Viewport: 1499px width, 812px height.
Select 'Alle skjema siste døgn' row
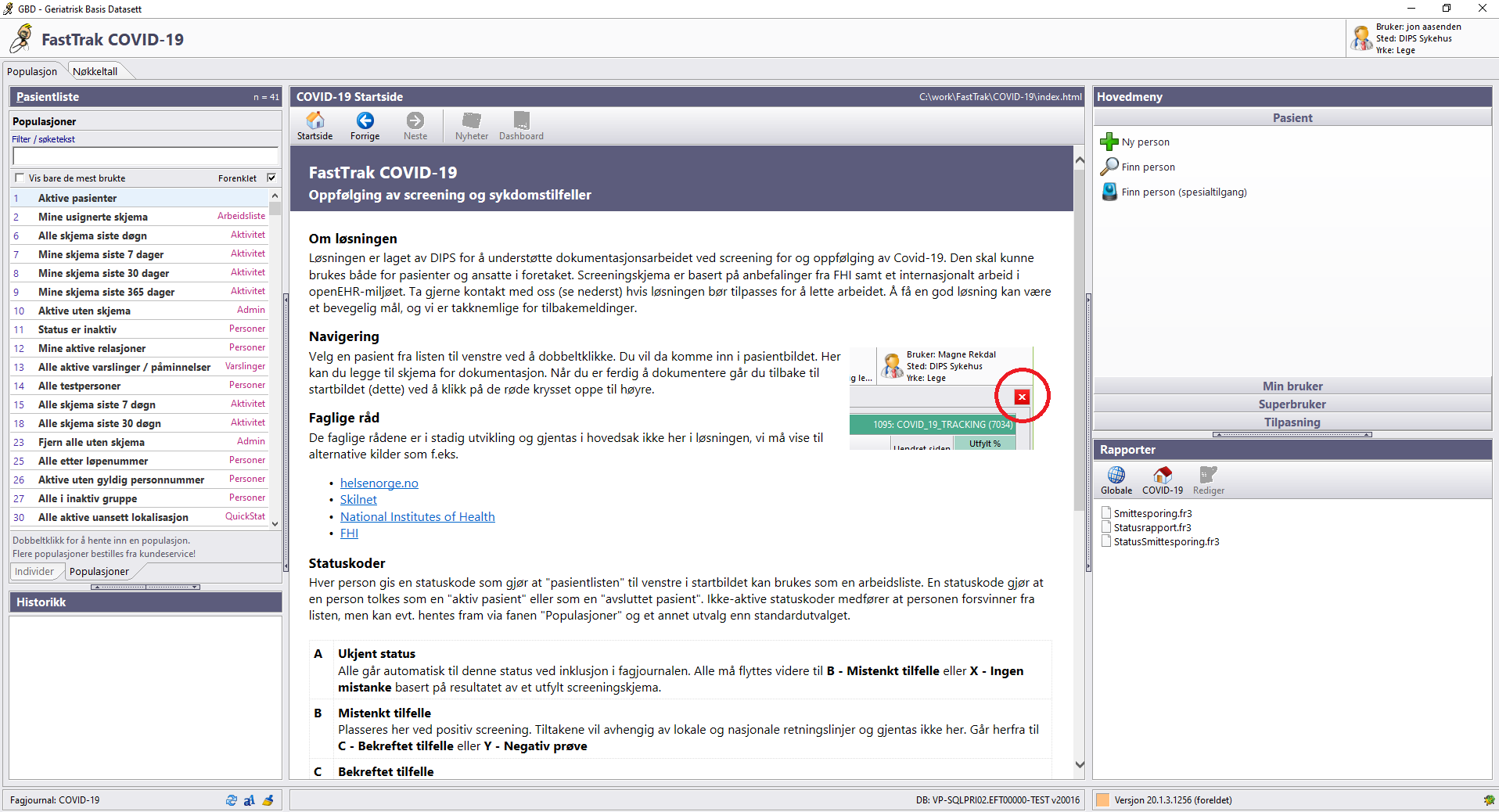(140, 235)
